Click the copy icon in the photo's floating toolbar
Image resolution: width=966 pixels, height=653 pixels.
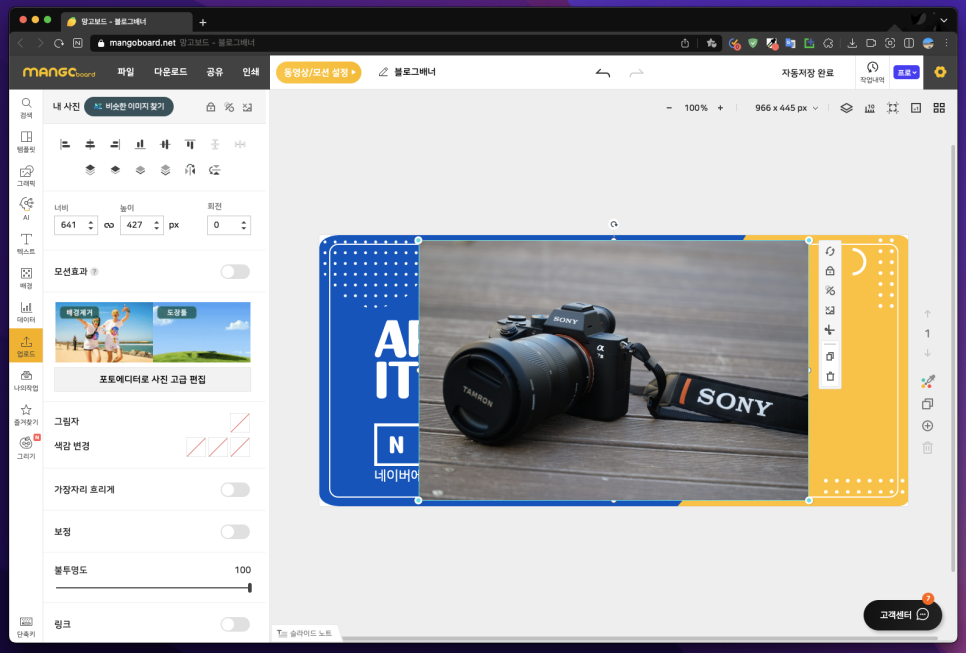point(830,356)
